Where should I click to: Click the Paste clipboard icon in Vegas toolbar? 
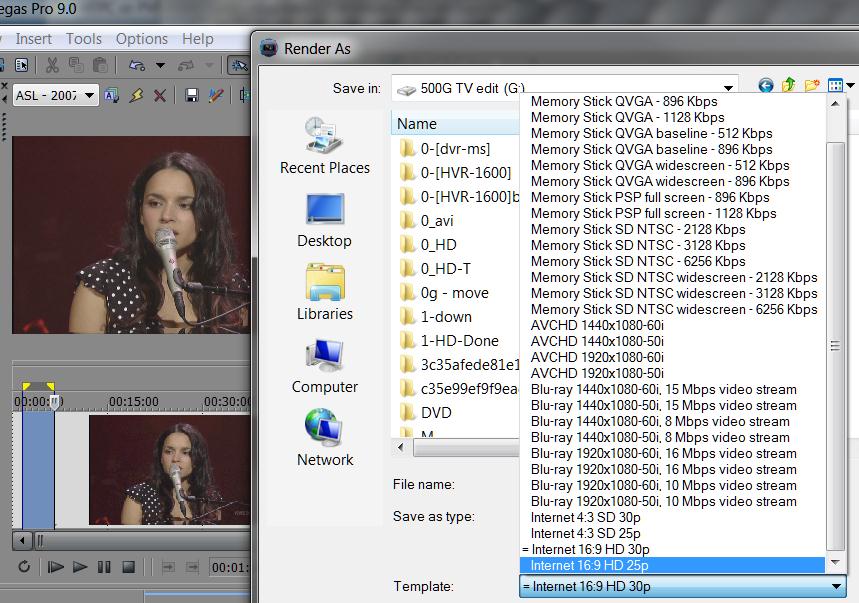click(100, 65)
